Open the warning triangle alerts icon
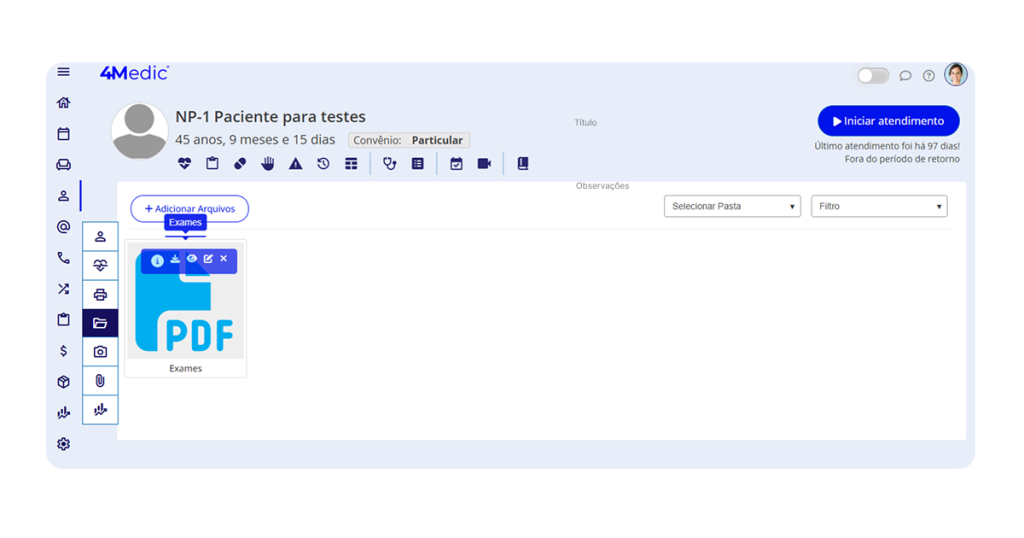 pyautogui.click(x=296, y=164)
